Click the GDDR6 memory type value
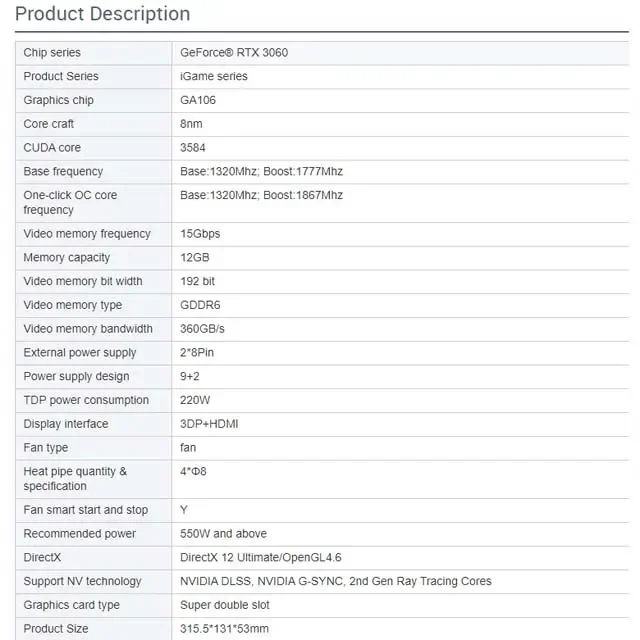 [x=200, y=305]
